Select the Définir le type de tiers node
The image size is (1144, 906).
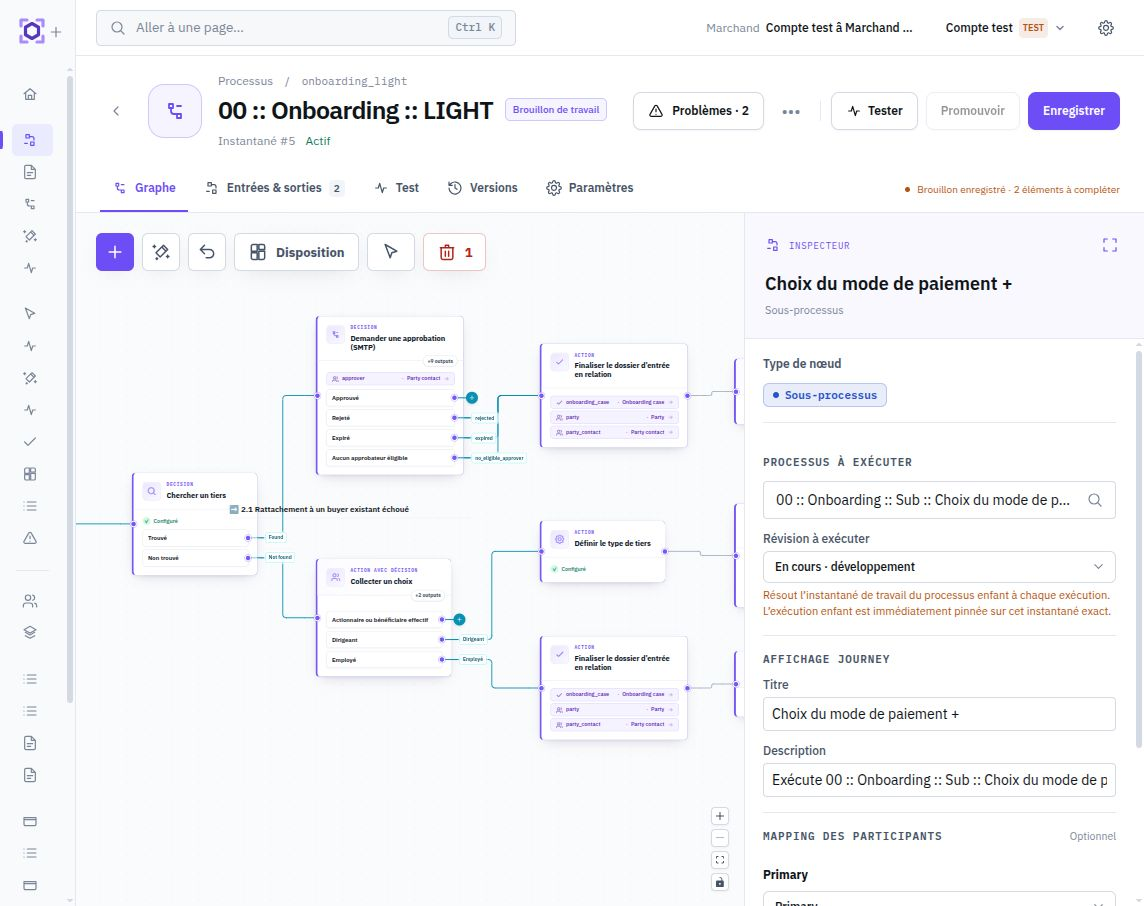tap(603, 551)
